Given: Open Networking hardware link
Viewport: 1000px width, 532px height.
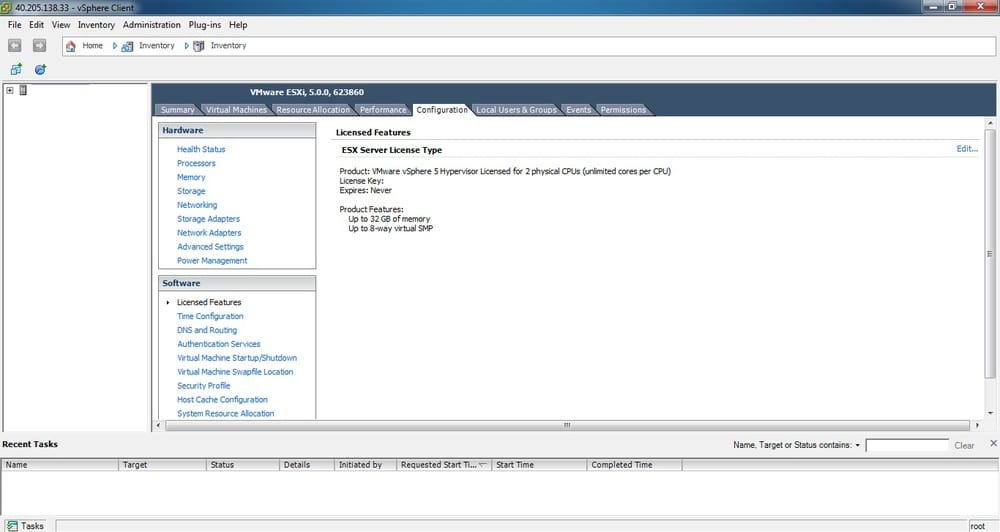Looking at the screenshot, I should 197,205.
